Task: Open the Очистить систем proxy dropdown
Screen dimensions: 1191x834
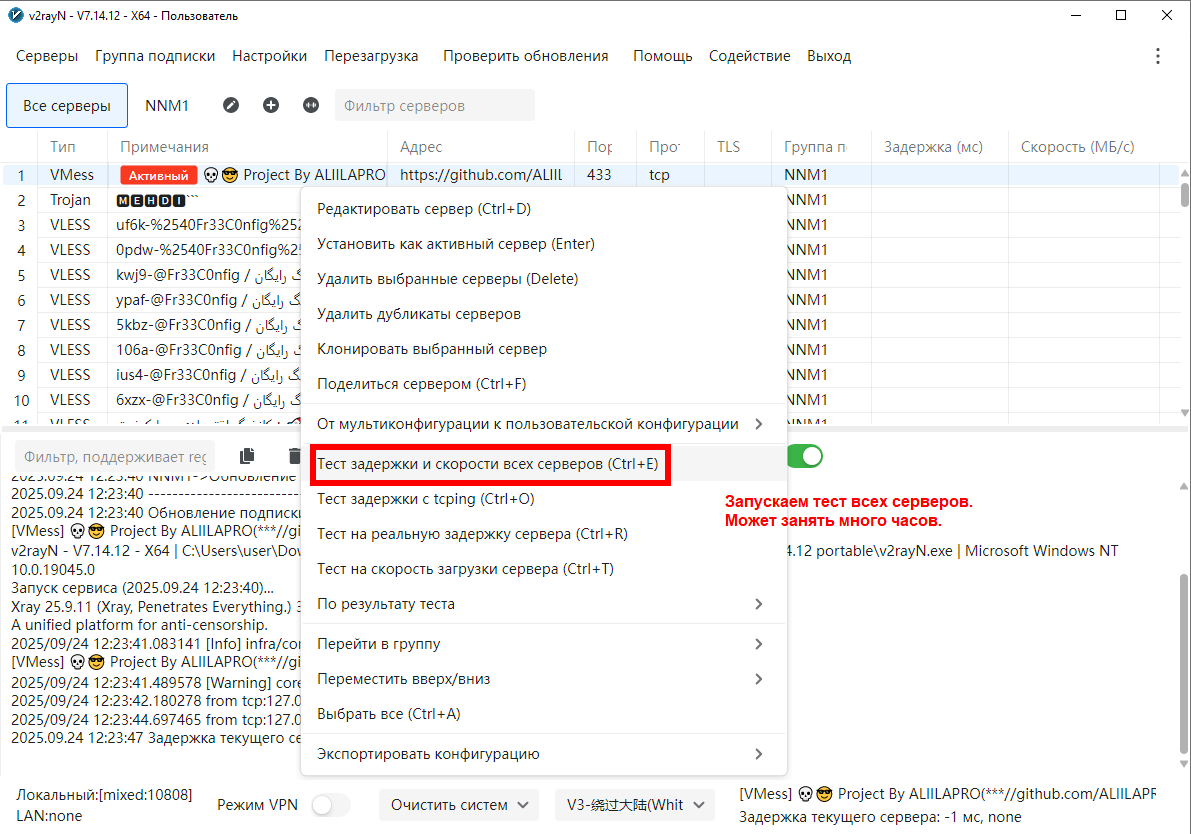Action: pos(459,805)
